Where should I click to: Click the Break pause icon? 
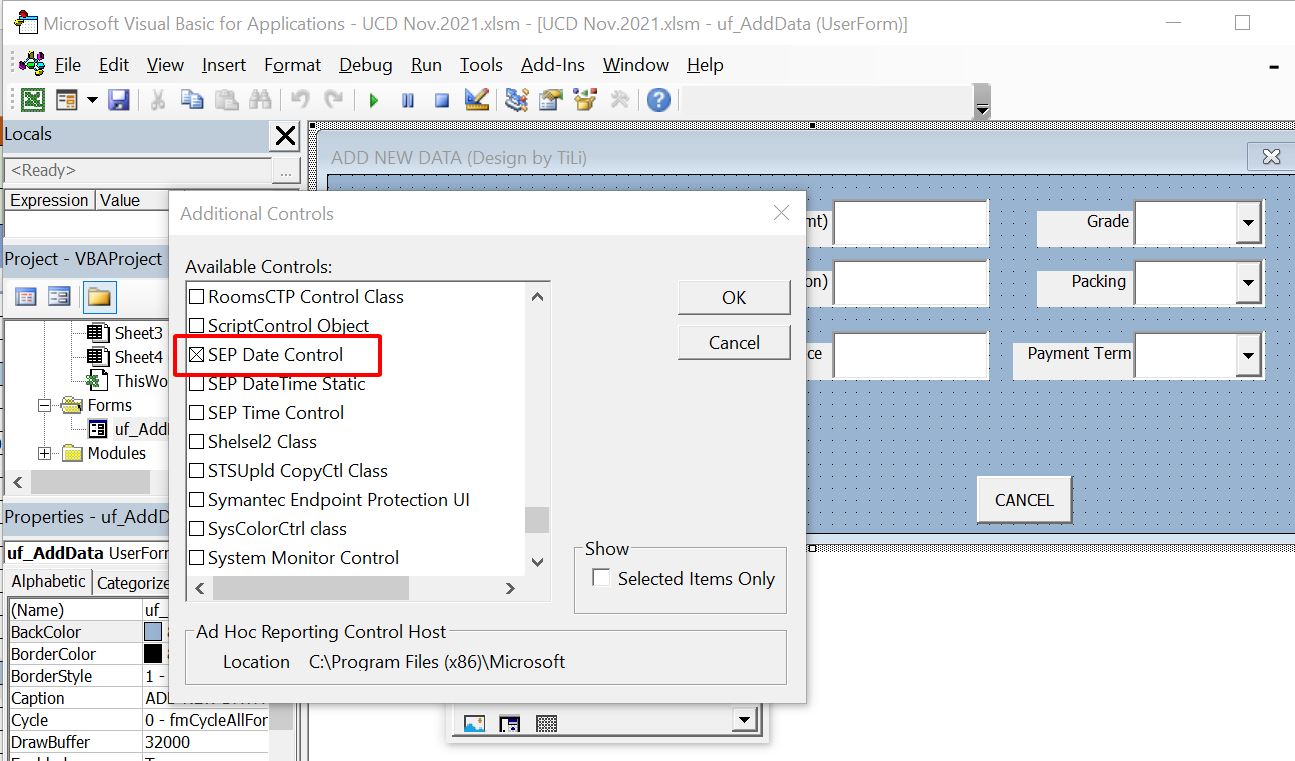(x=408, y=100)
